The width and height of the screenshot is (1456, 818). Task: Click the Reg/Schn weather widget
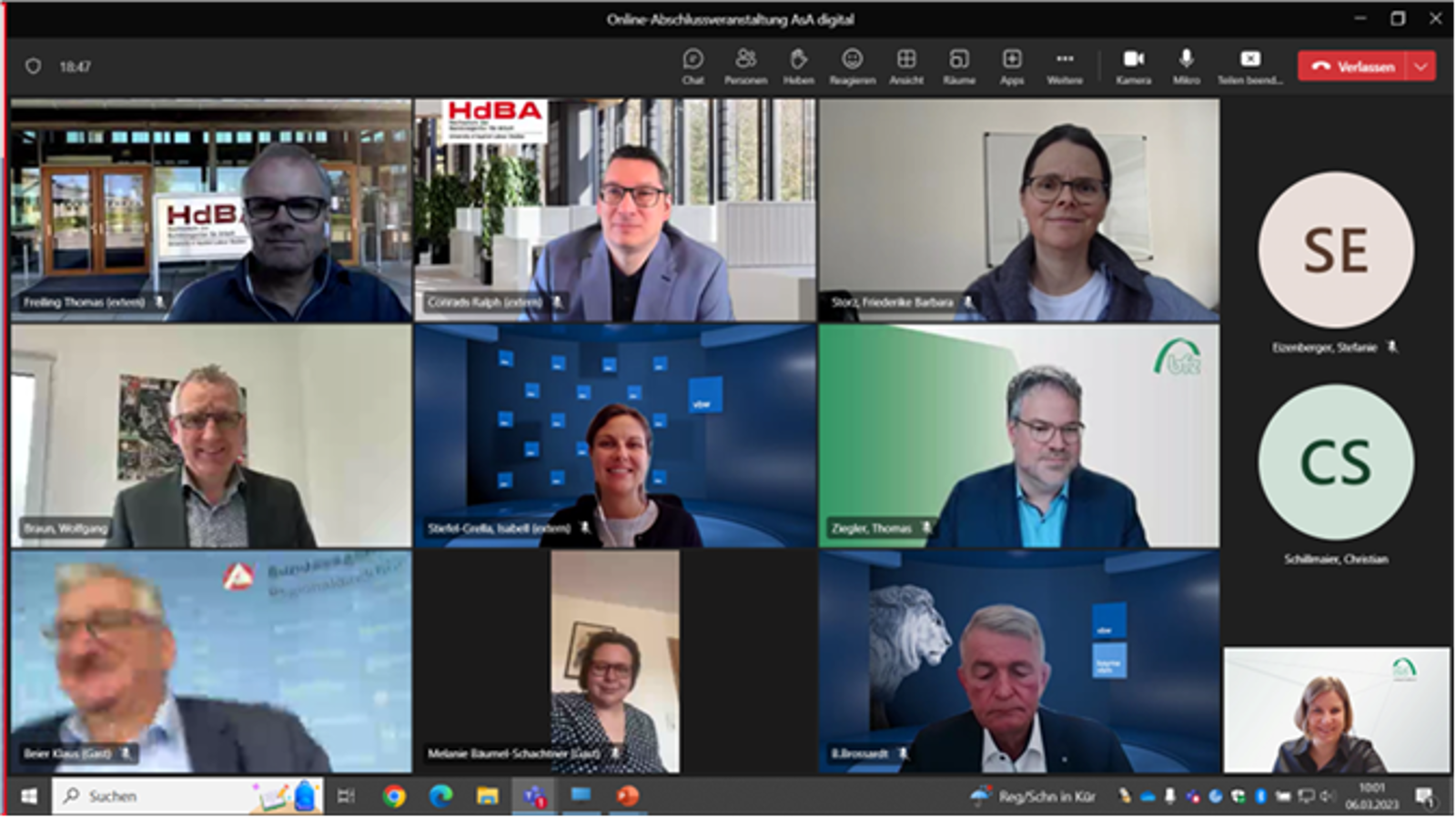(1032, 796)
